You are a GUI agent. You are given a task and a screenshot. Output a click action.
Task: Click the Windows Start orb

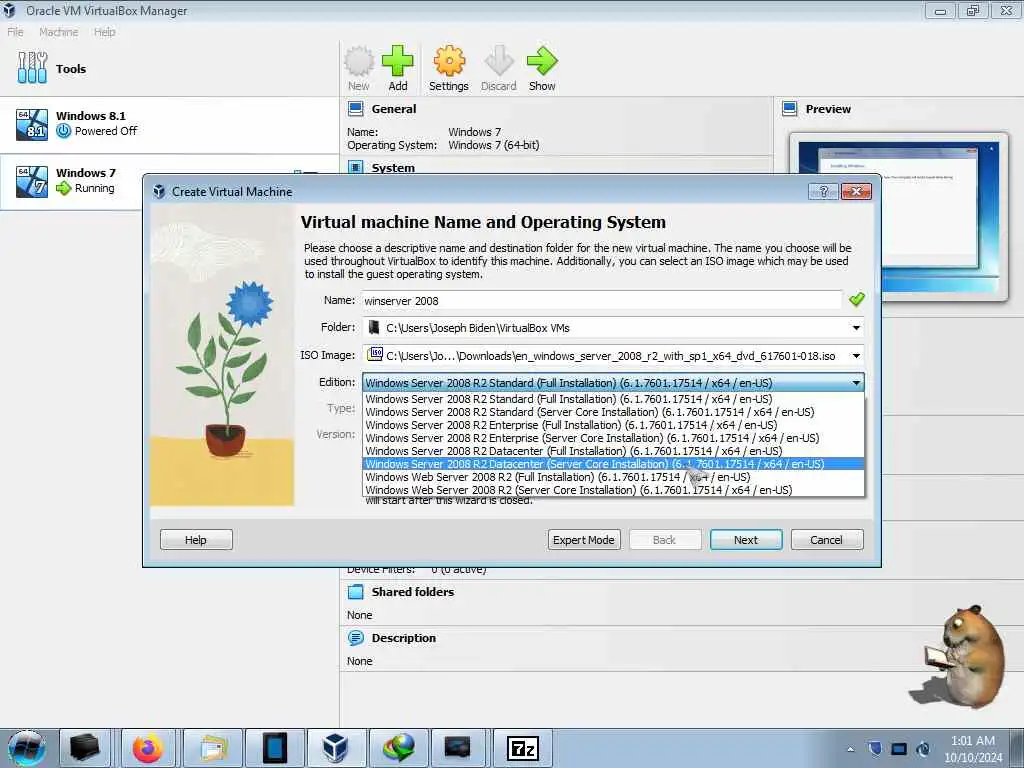tap(26, 748)
